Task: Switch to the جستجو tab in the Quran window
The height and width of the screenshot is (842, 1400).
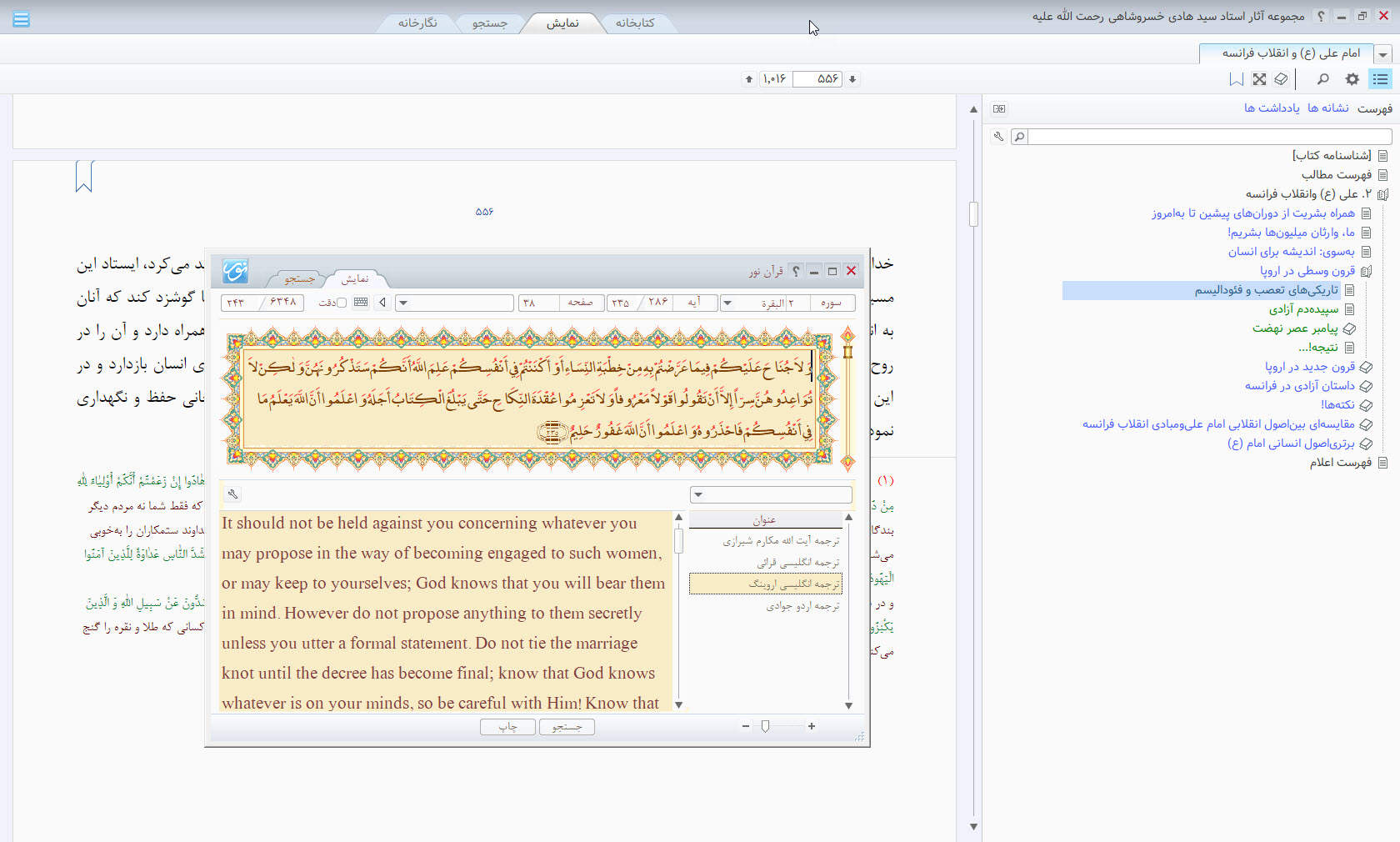Action: click(x=299, y=278)
